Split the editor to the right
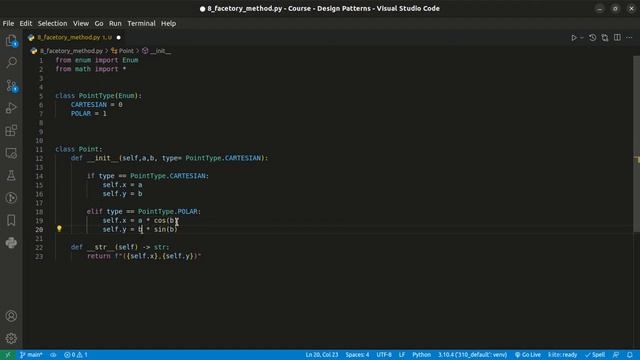 point(617,38)
